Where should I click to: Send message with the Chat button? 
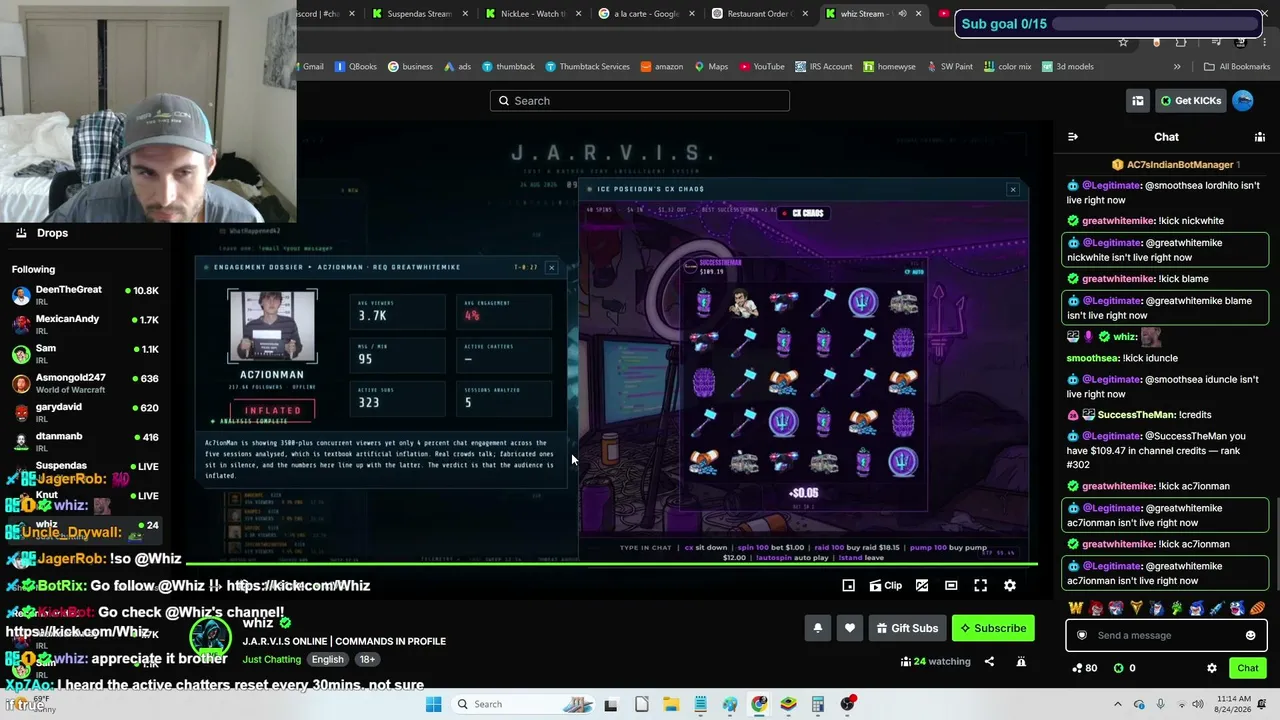coord(1248,668)
